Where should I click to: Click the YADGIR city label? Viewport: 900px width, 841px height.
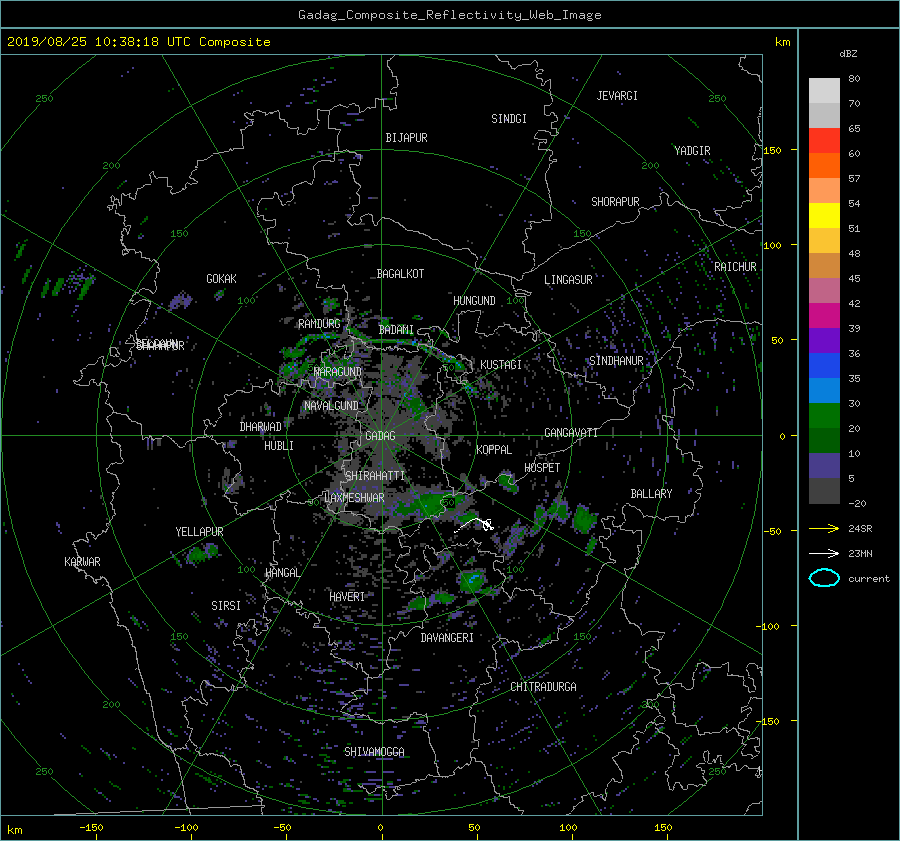692,151
